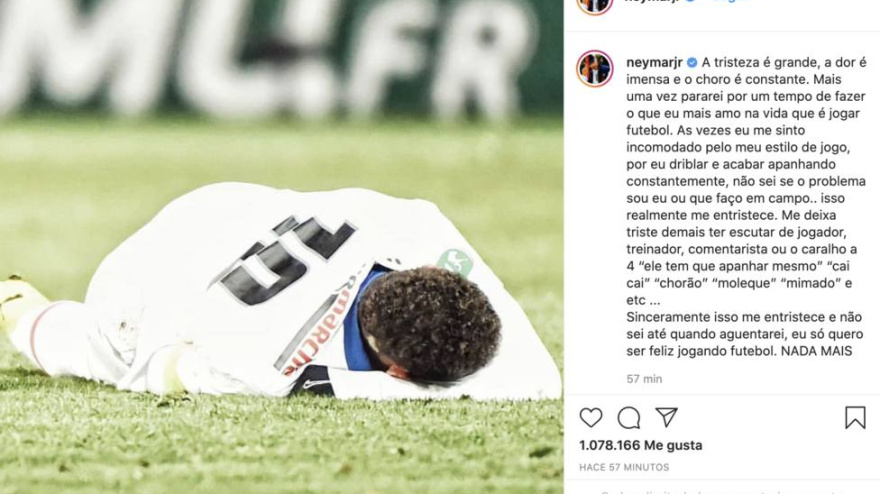
Task: Open the neymarjr username link in the caption
Action: click(x=654, y=62)
